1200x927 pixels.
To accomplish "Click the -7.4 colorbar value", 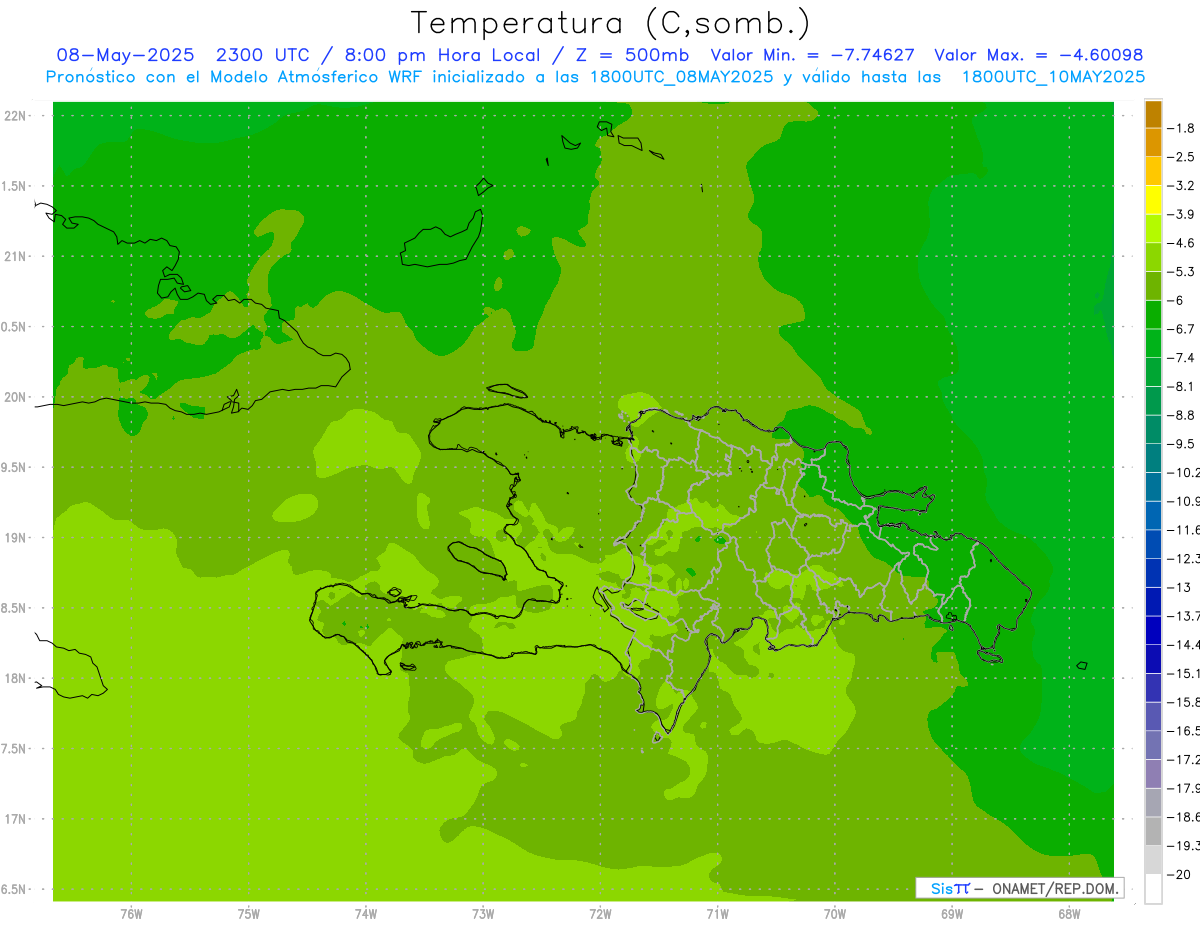I will point(1182,357).
